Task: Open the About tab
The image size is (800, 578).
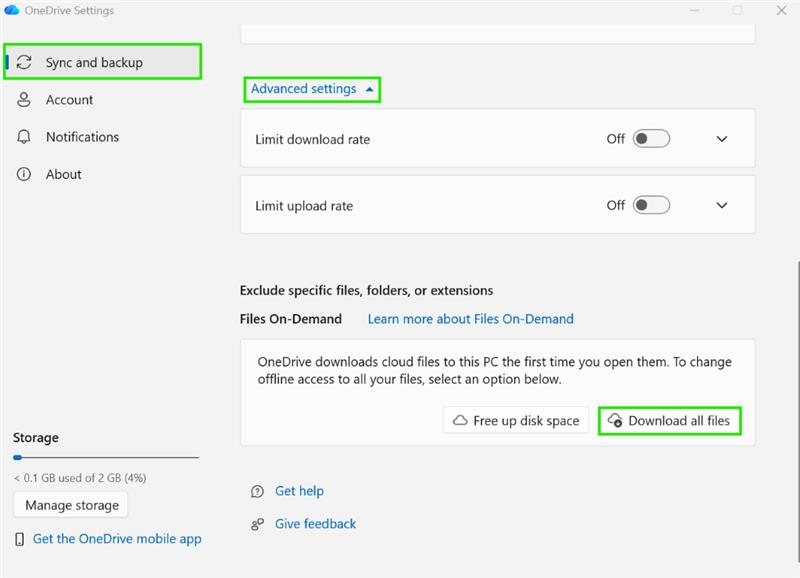Action: pyautogui.click(x=63, y=174)
